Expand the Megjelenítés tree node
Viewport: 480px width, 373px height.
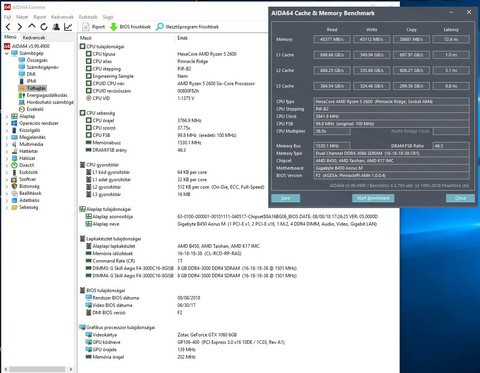point(7,137)
